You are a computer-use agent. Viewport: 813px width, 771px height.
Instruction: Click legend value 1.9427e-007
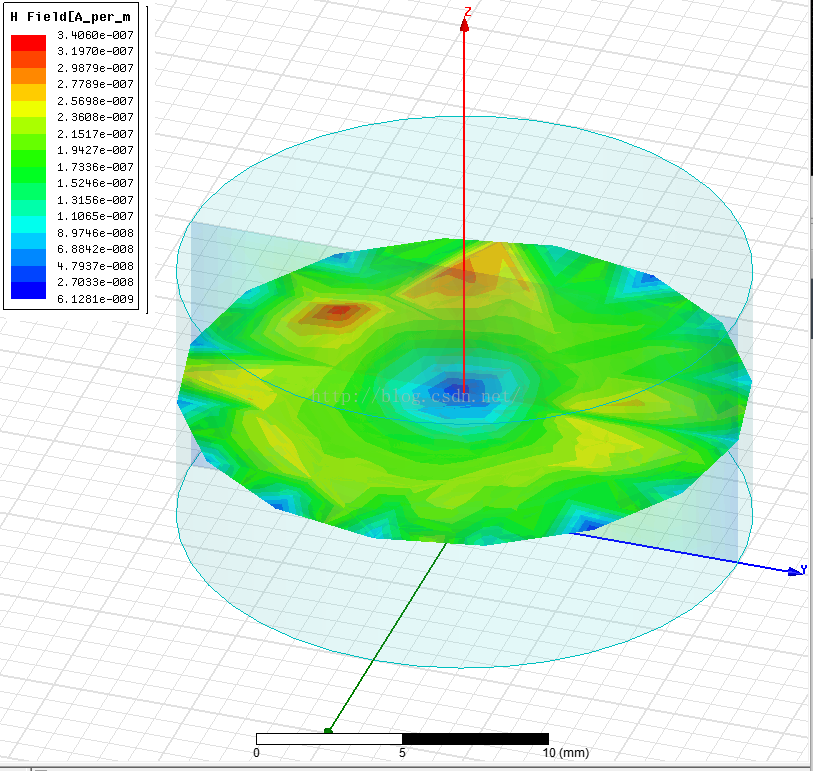coord(95,150)
